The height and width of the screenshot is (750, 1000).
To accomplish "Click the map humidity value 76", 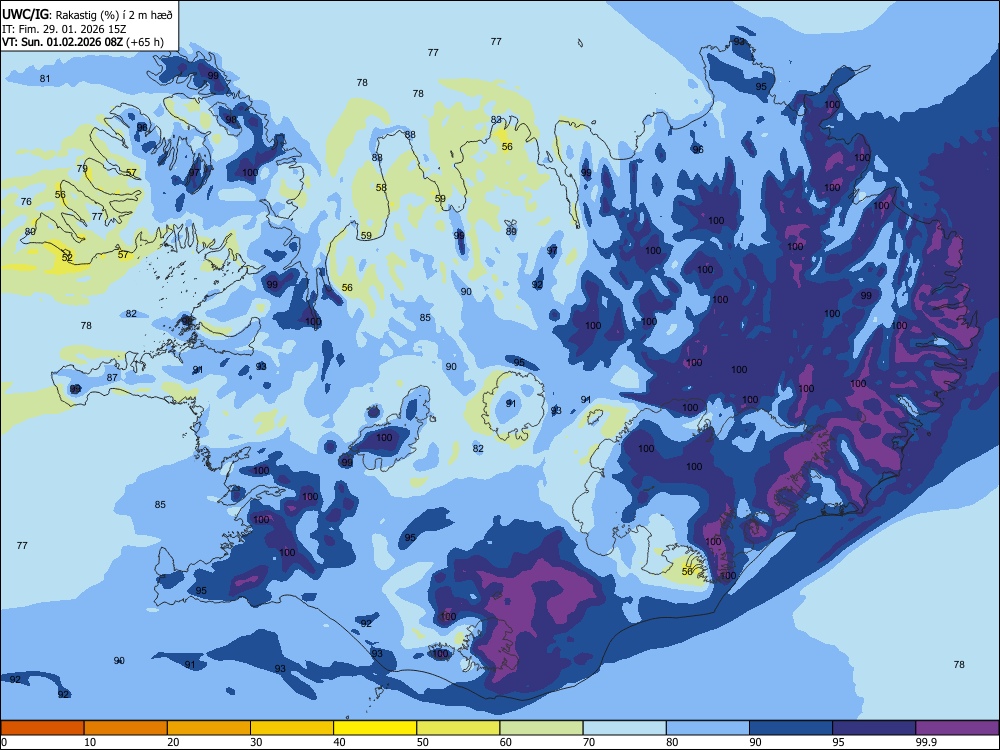I will [26, 202].
